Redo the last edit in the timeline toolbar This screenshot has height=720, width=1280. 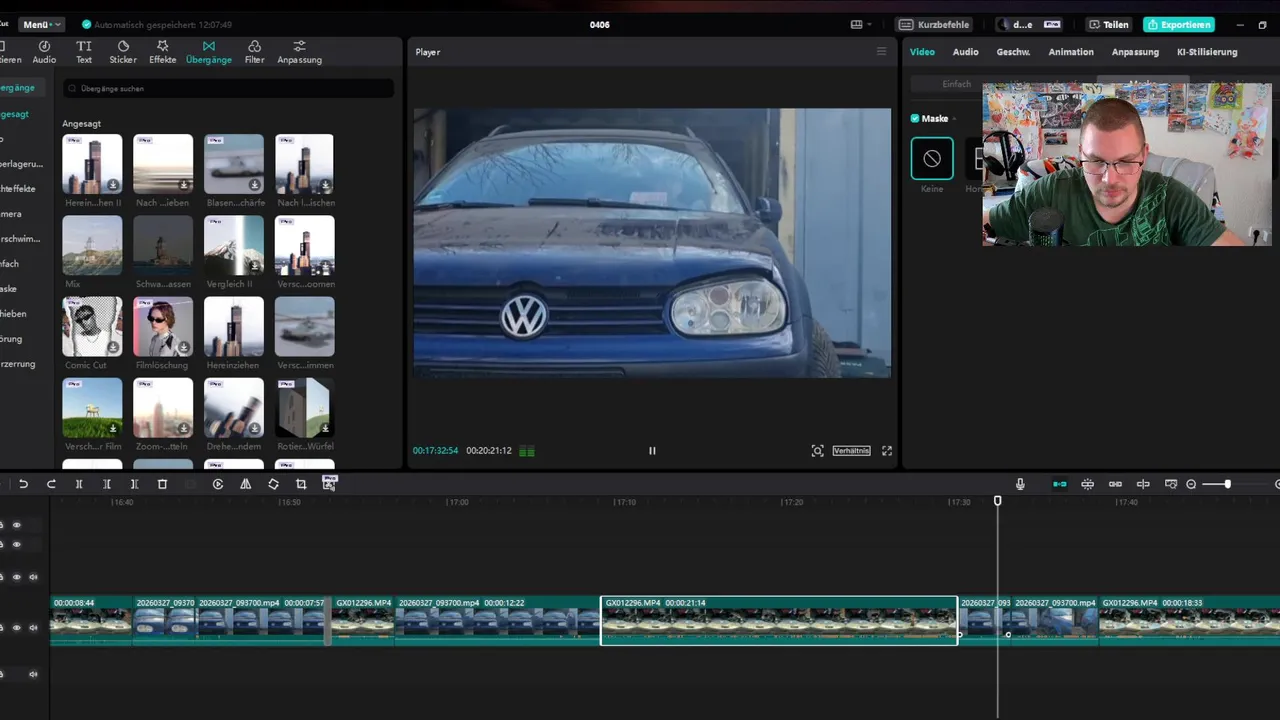(51, 484)
